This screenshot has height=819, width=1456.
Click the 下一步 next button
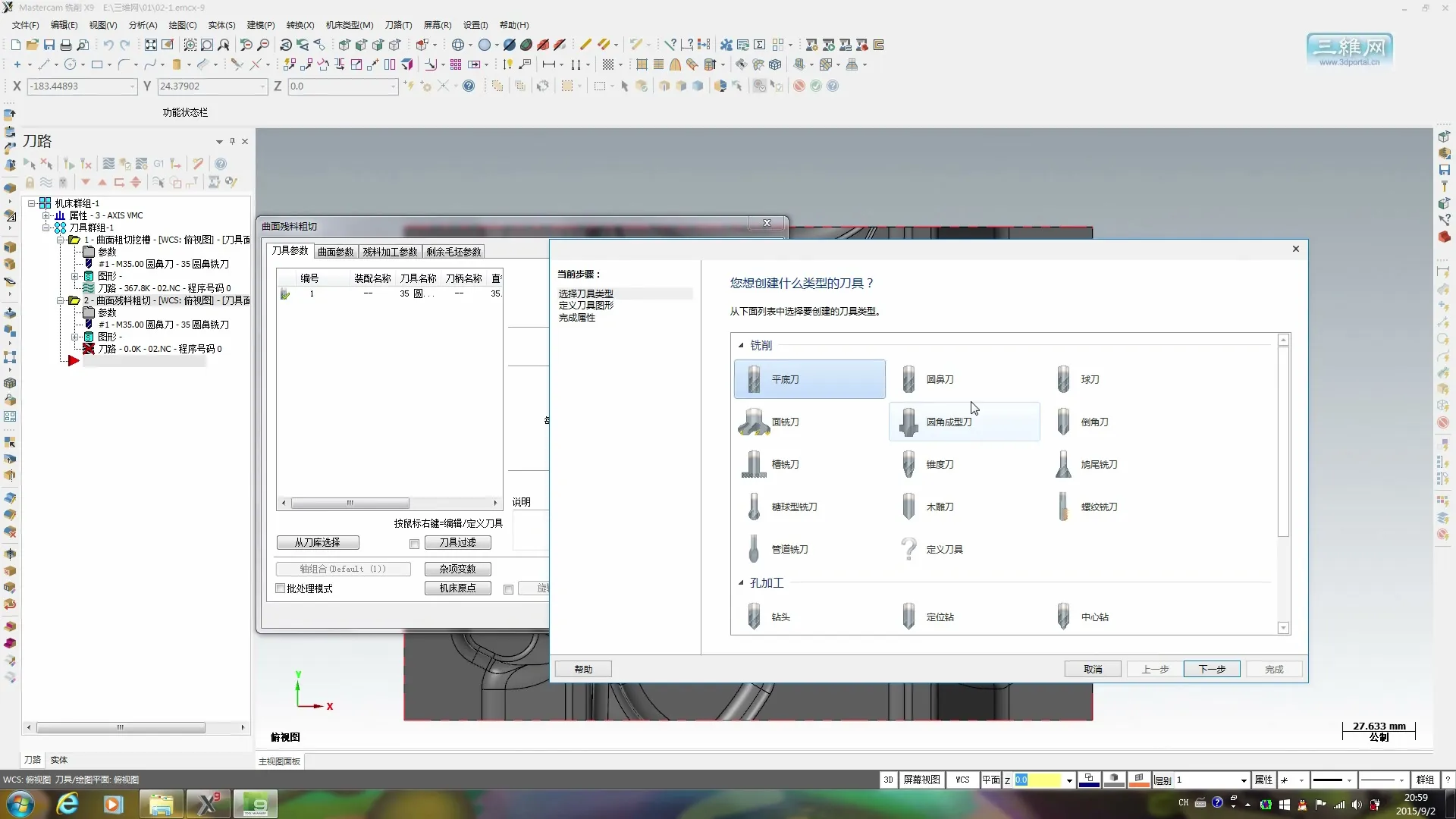(x=1211, y=669)
